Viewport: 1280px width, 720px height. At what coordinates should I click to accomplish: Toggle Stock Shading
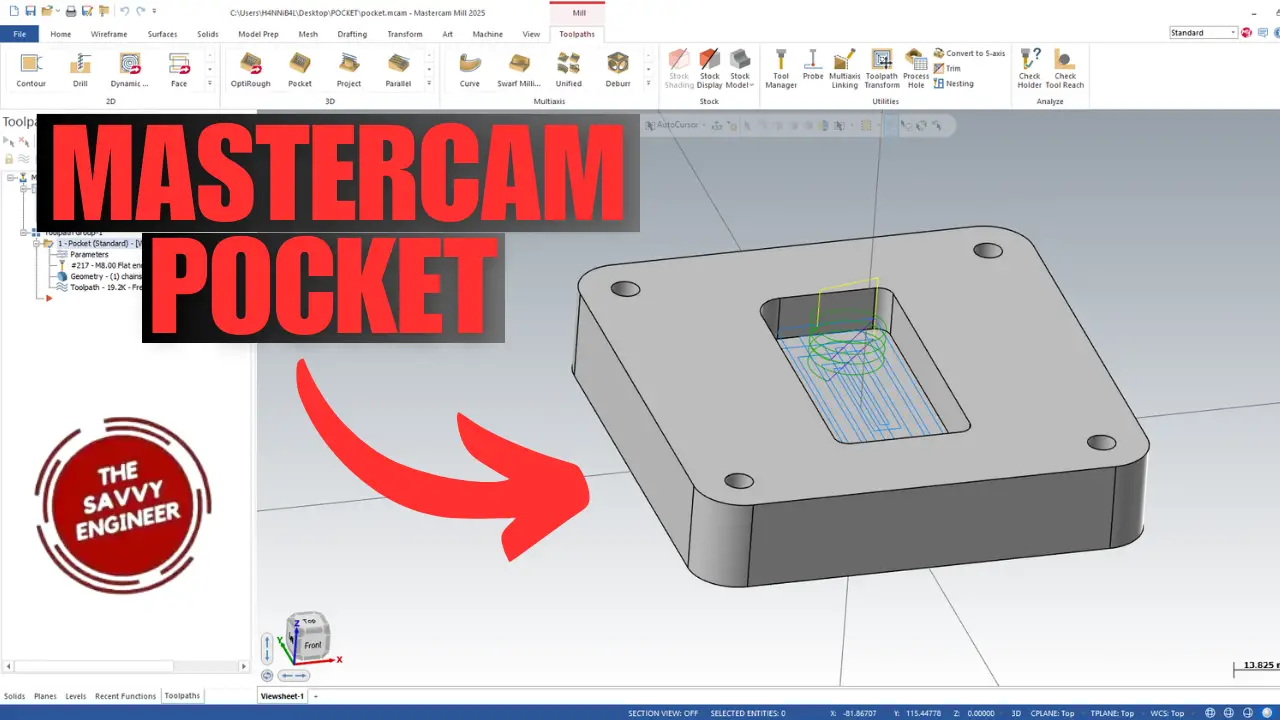(x=679, y=69)
